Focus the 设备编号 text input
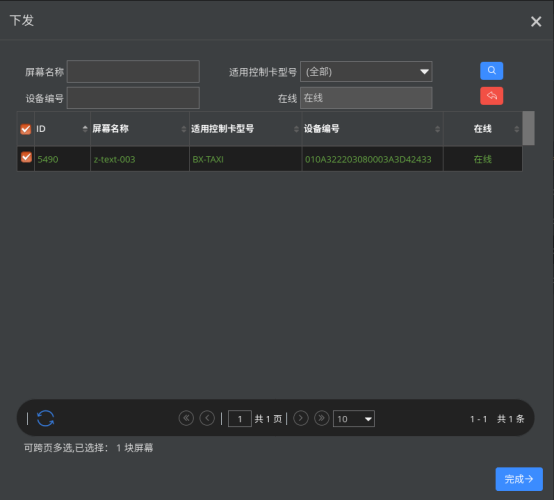Viewport: 554px width, 501px height. (133, 98)
